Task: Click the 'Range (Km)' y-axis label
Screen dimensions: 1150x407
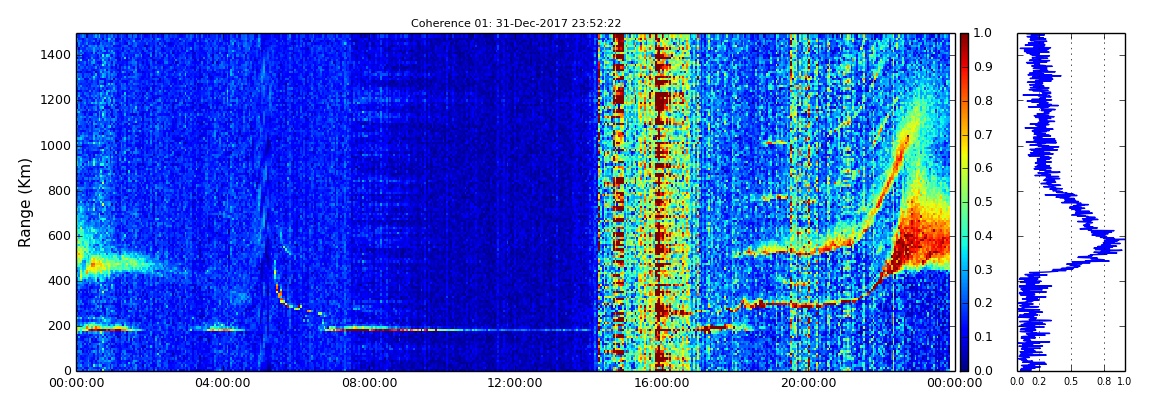Action: (x=26, y=202)
